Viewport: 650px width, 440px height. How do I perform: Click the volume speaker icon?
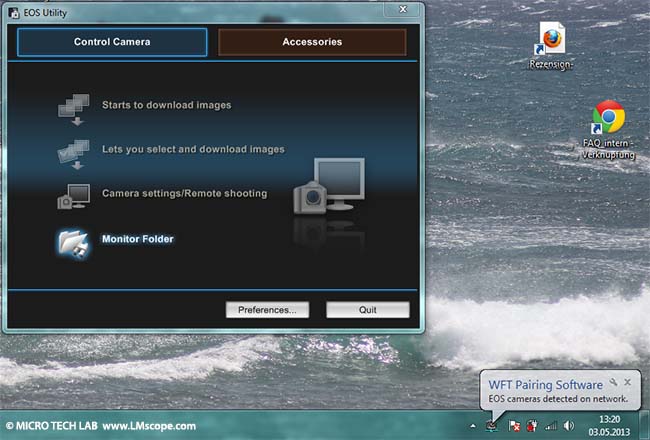(x=568, y=425)
